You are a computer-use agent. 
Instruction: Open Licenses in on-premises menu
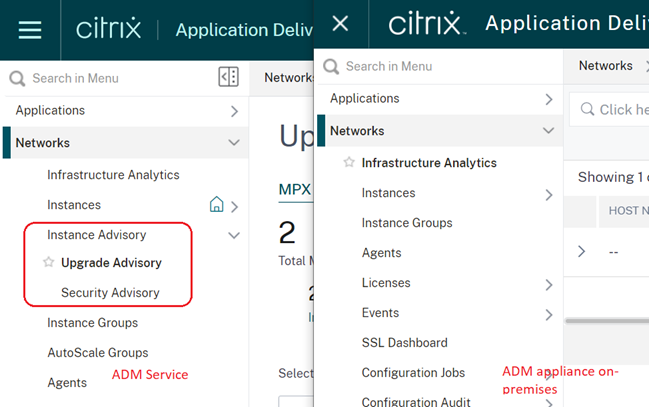pos(386,283)
